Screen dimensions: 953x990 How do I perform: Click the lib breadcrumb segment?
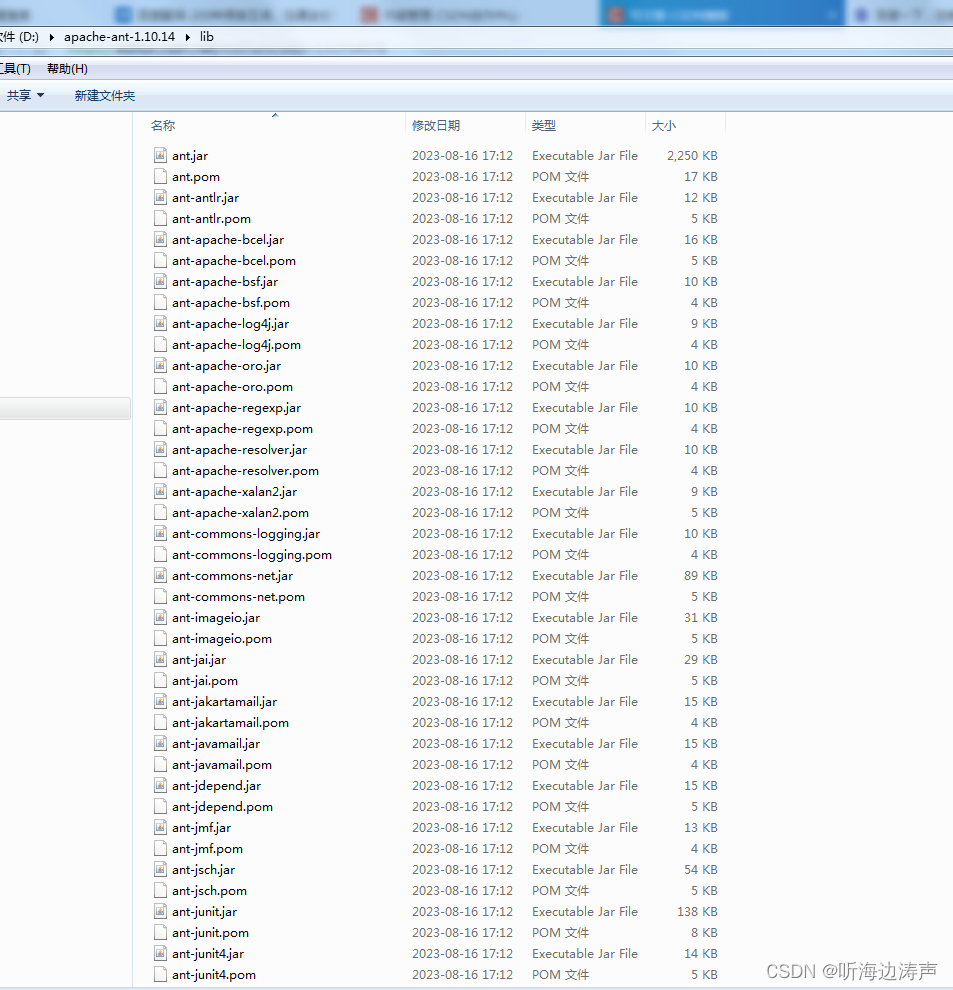[207, 37]
